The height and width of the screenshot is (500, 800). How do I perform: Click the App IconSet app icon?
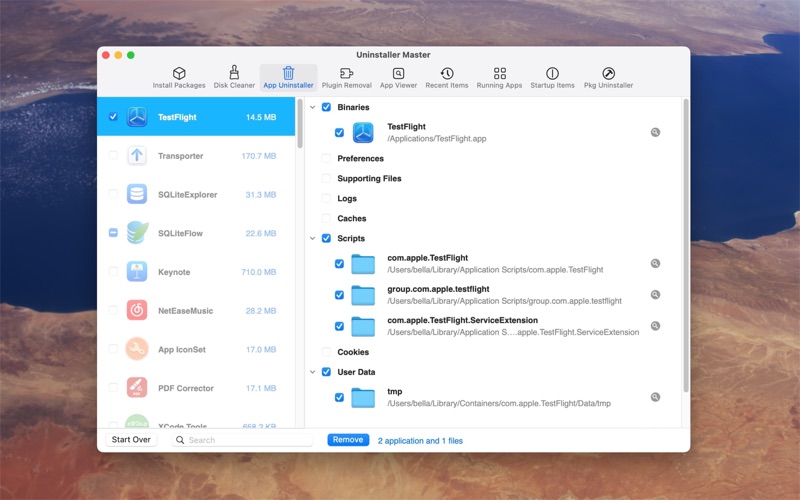137,349
